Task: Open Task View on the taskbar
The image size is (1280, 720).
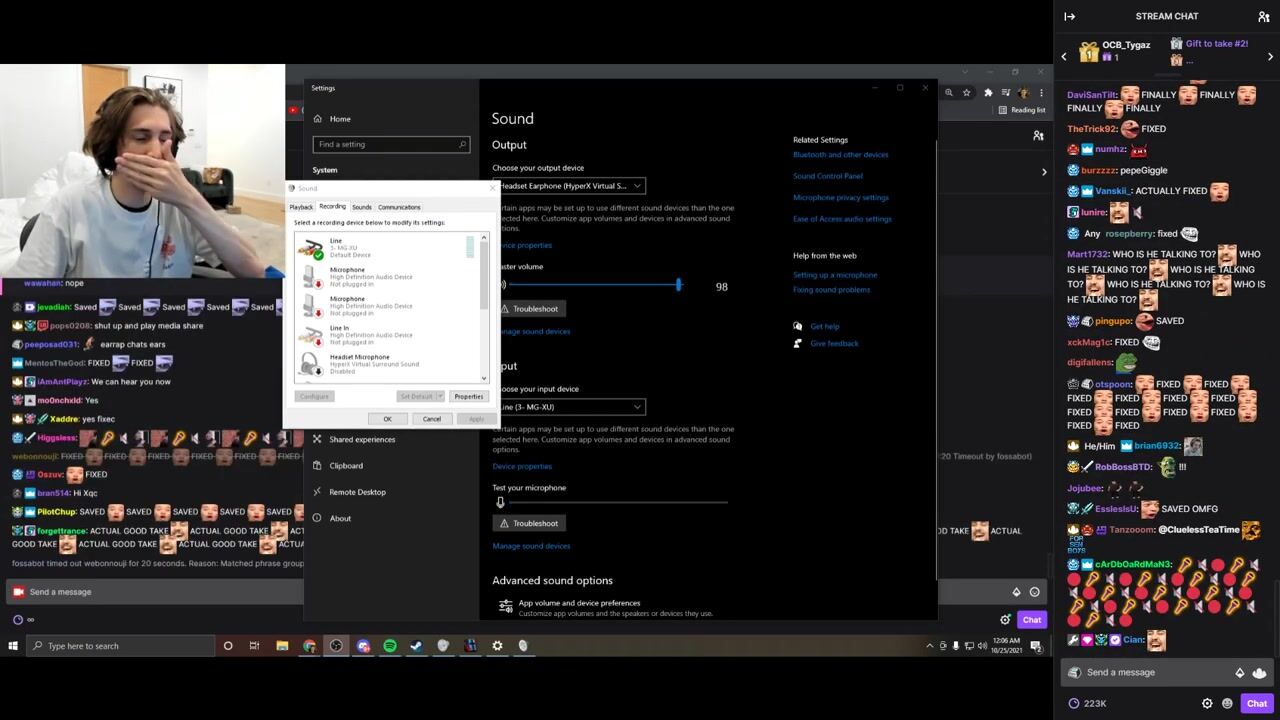Action: pos(254,646)
